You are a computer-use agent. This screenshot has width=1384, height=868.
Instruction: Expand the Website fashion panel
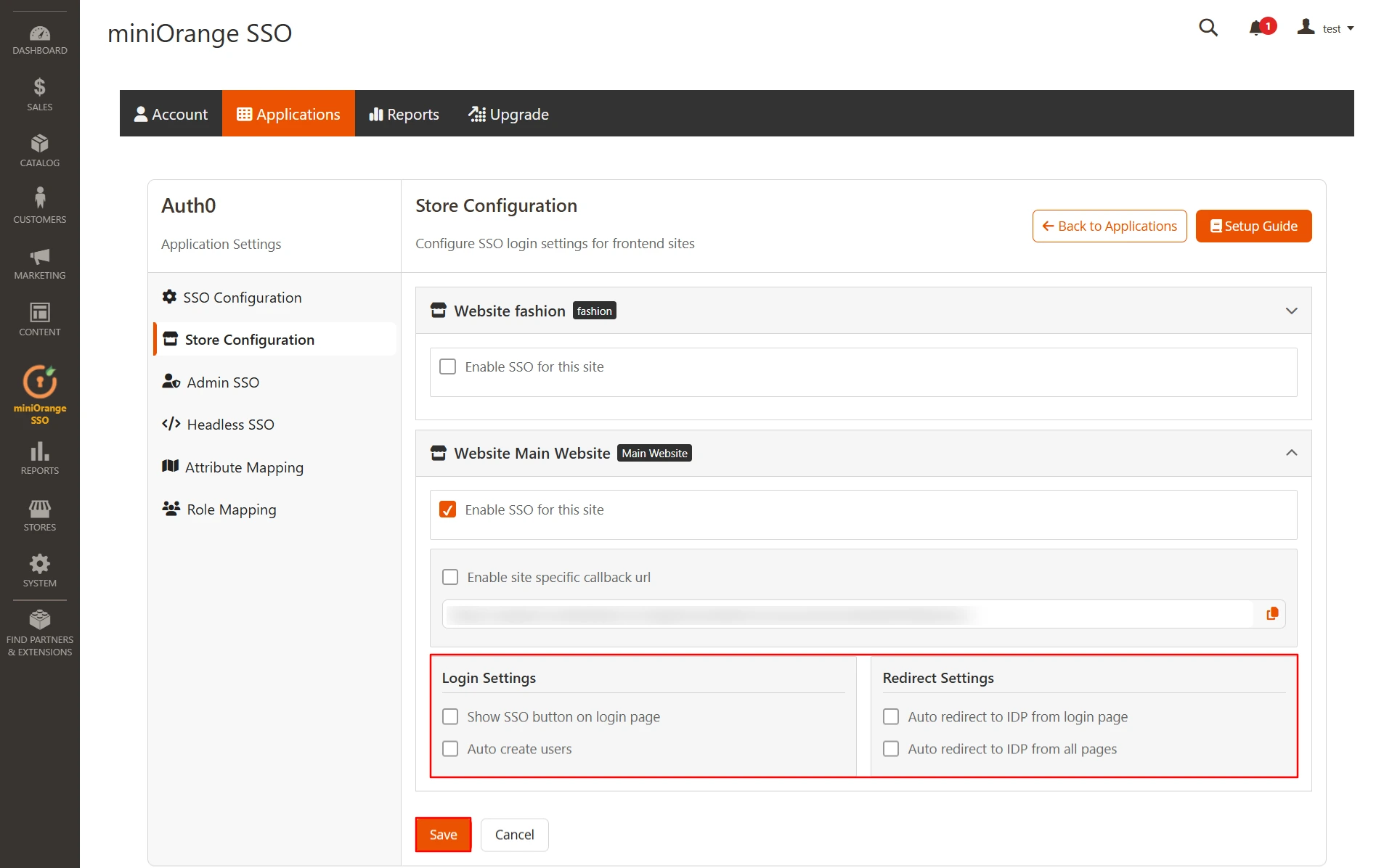(1291, 310)
